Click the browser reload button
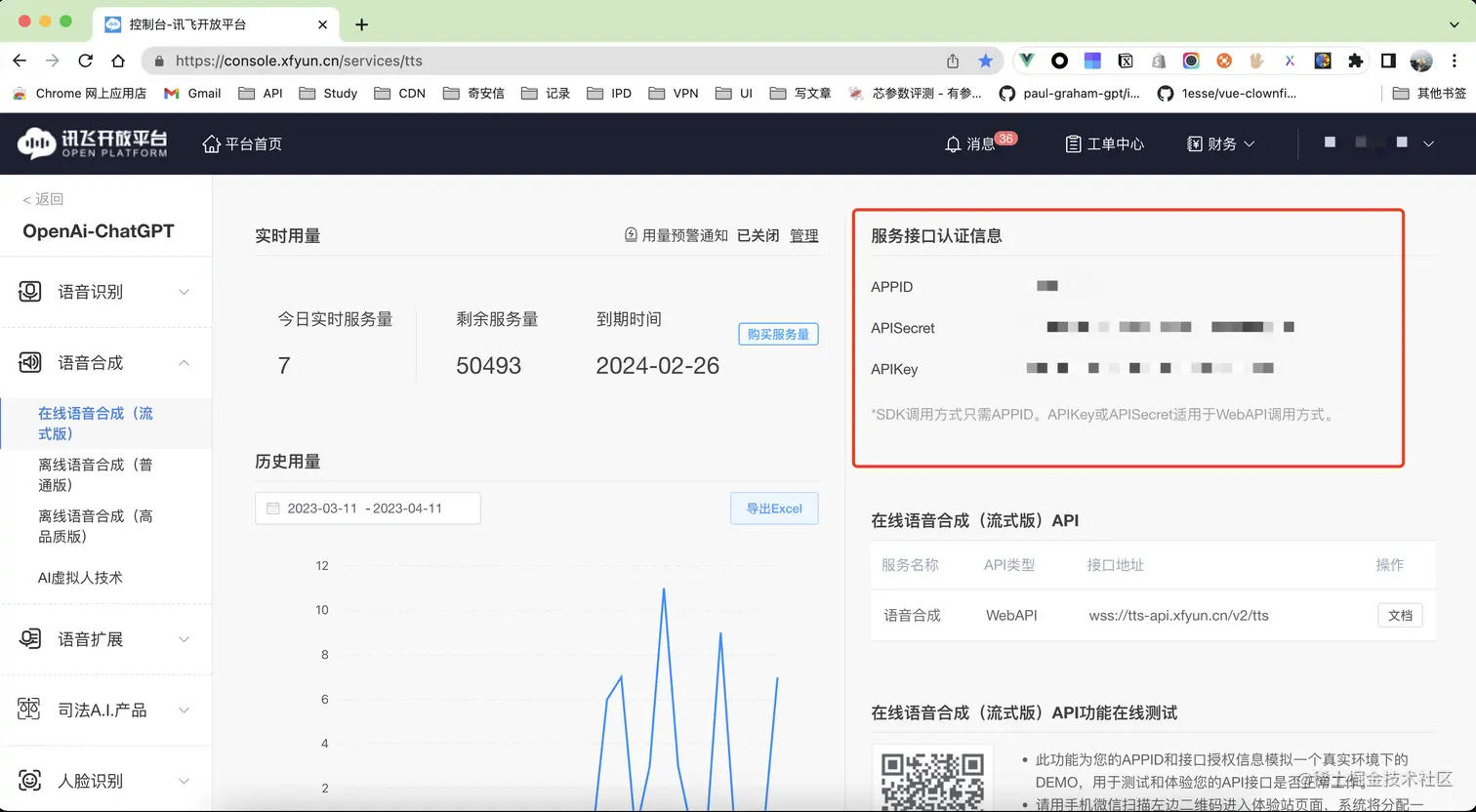 click(x=86, y=61)
